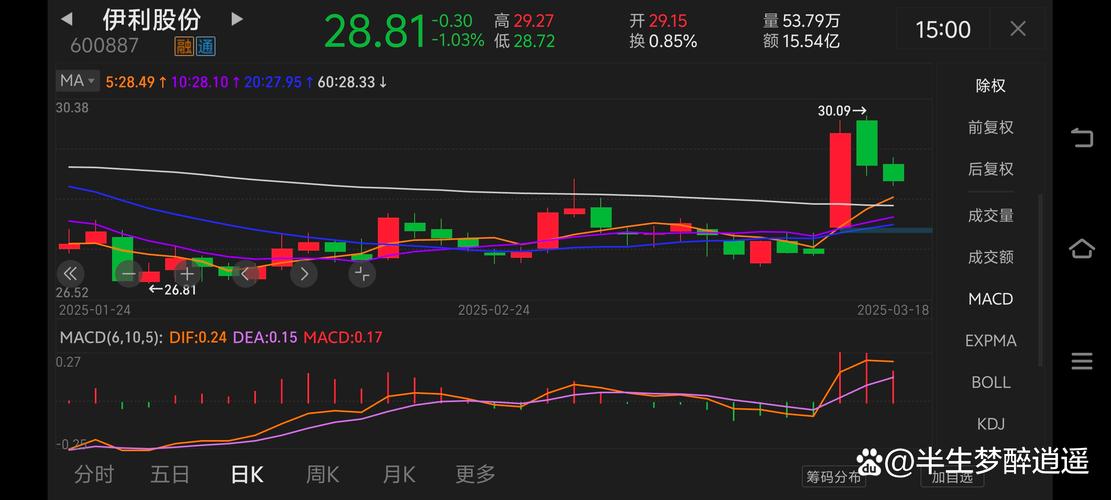Zoom out the K-line chart (minus)

click(x=128, y=273)
